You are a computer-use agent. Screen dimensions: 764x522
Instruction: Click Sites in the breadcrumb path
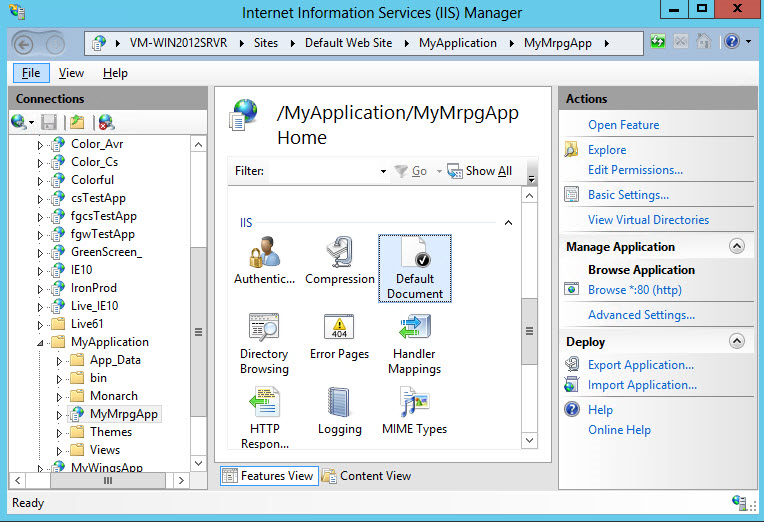pos(266,43)
